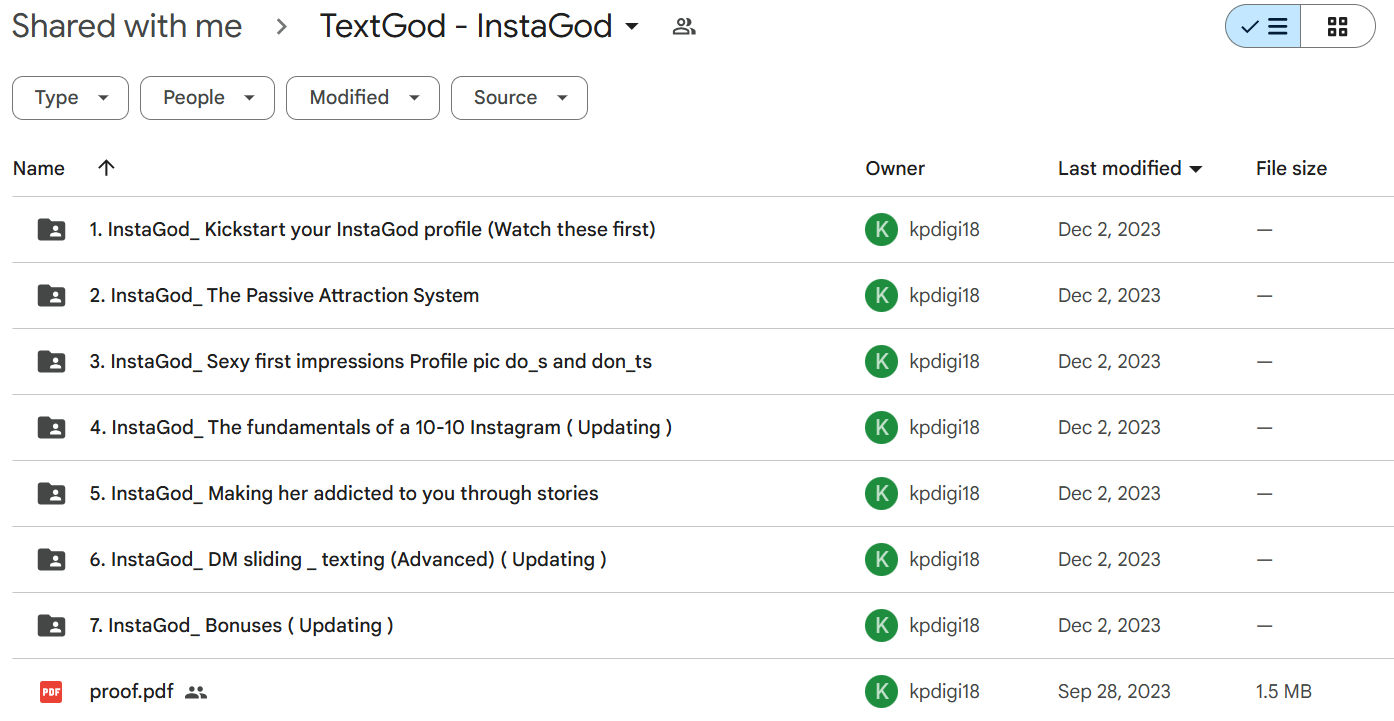
Task: Click Dec 2, 2023 date in DM sliding row
Action: (x=1109, y=559)
